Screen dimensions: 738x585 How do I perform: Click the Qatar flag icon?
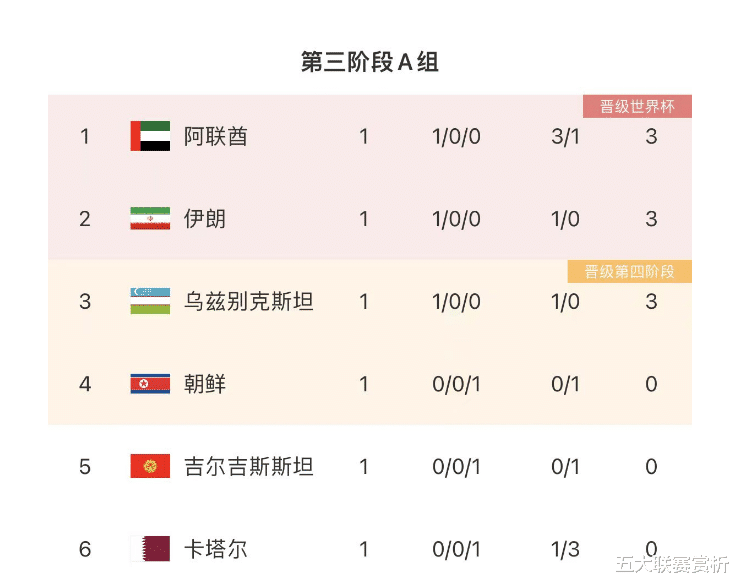(150, 549)
